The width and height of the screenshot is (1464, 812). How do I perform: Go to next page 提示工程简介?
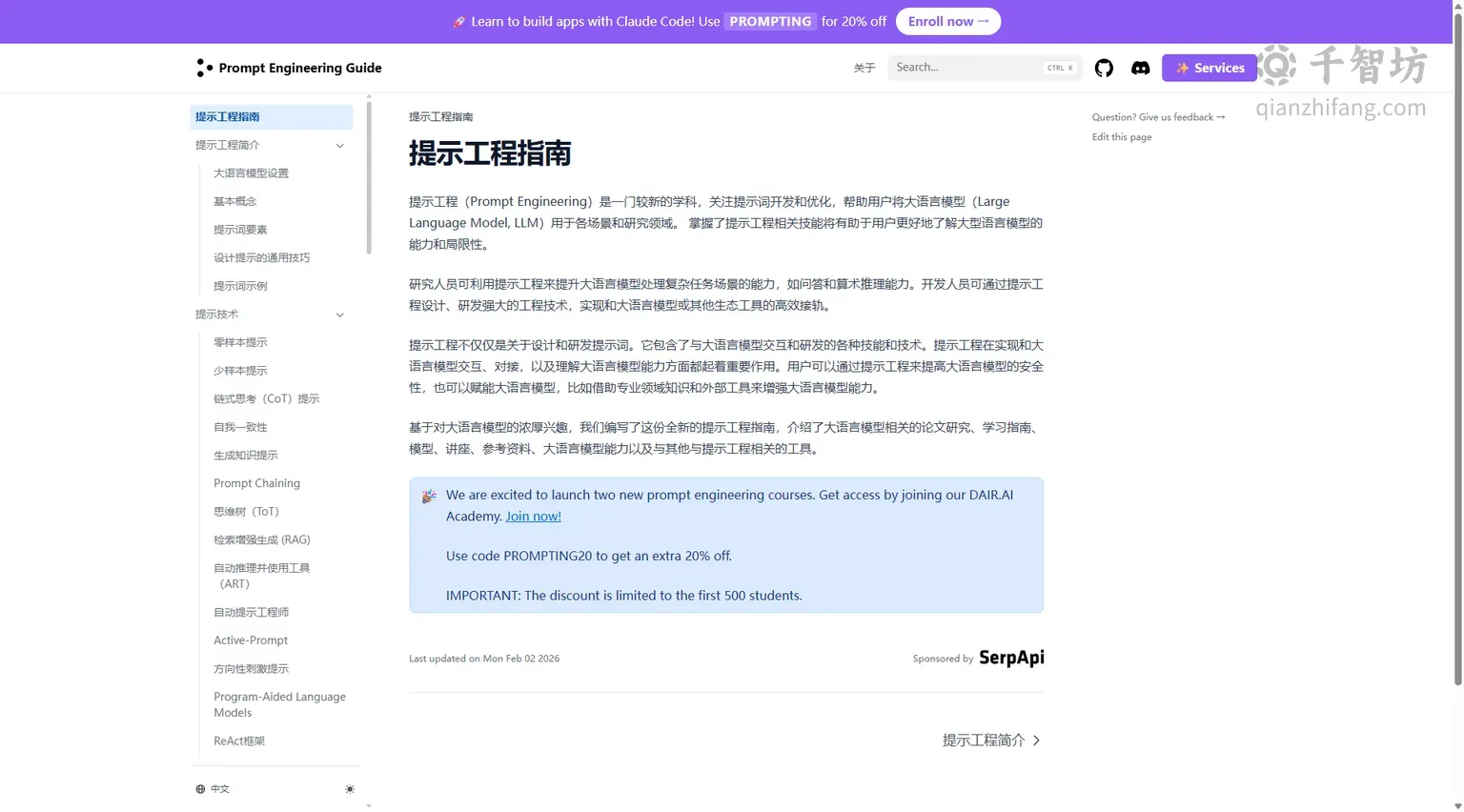(991, 741)
